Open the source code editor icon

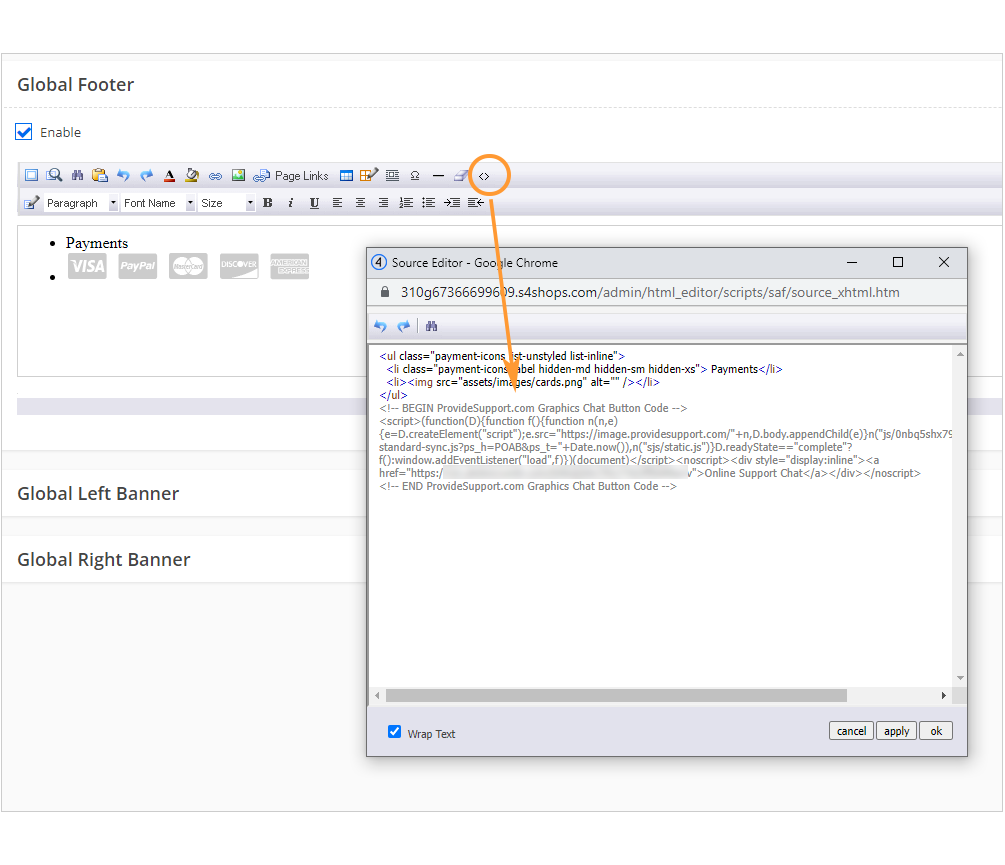point(486,175)
